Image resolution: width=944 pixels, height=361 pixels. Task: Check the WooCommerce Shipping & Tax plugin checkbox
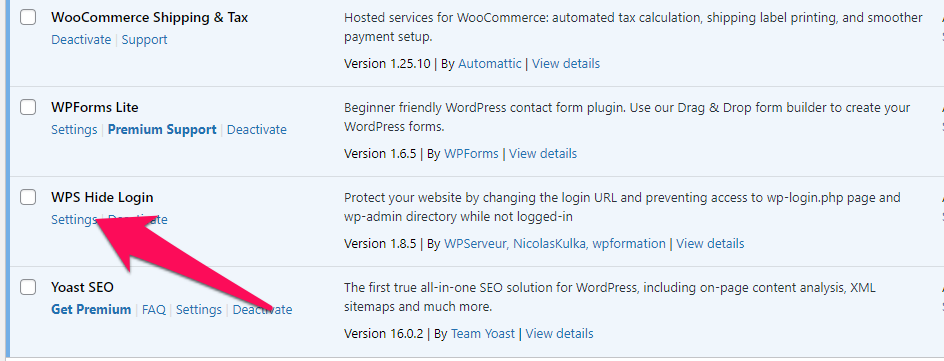(28, 17)
